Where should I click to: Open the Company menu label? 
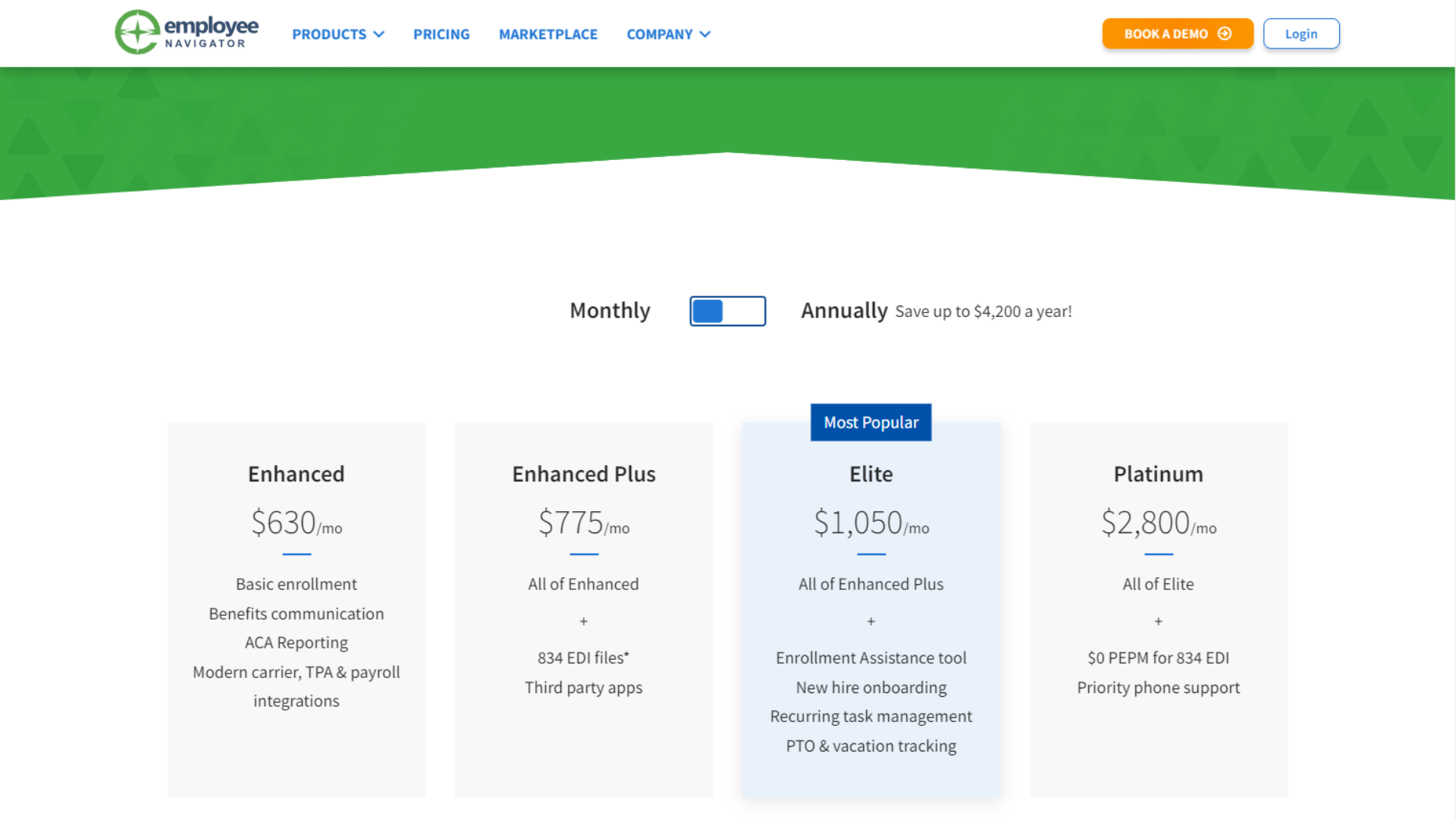660,34
